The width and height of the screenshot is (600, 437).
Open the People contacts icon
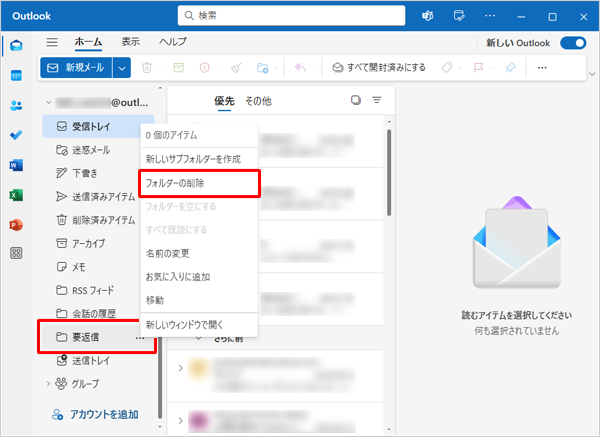16,105
